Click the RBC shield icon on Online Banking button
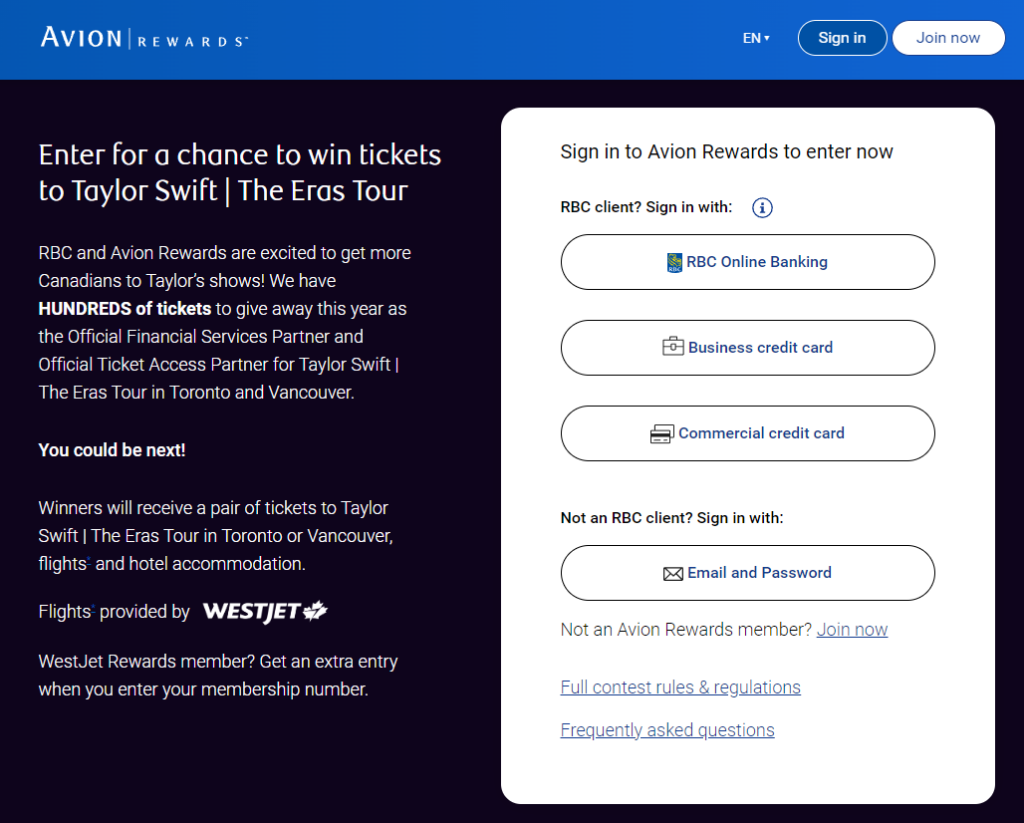The height and width of the screenshot is (823, 1024). (675, 261)
